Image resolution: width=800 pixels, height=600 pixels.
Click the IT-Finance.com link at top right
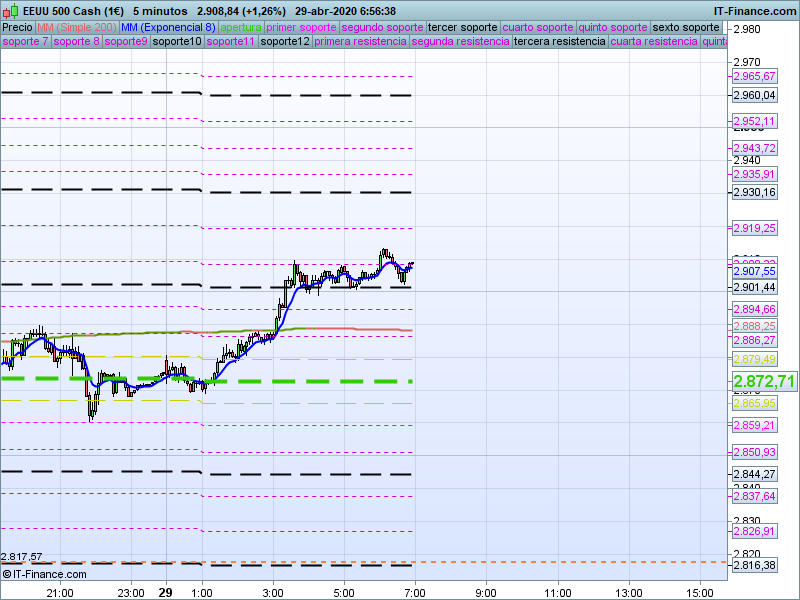pyautogui.click(x=755, y=10)
